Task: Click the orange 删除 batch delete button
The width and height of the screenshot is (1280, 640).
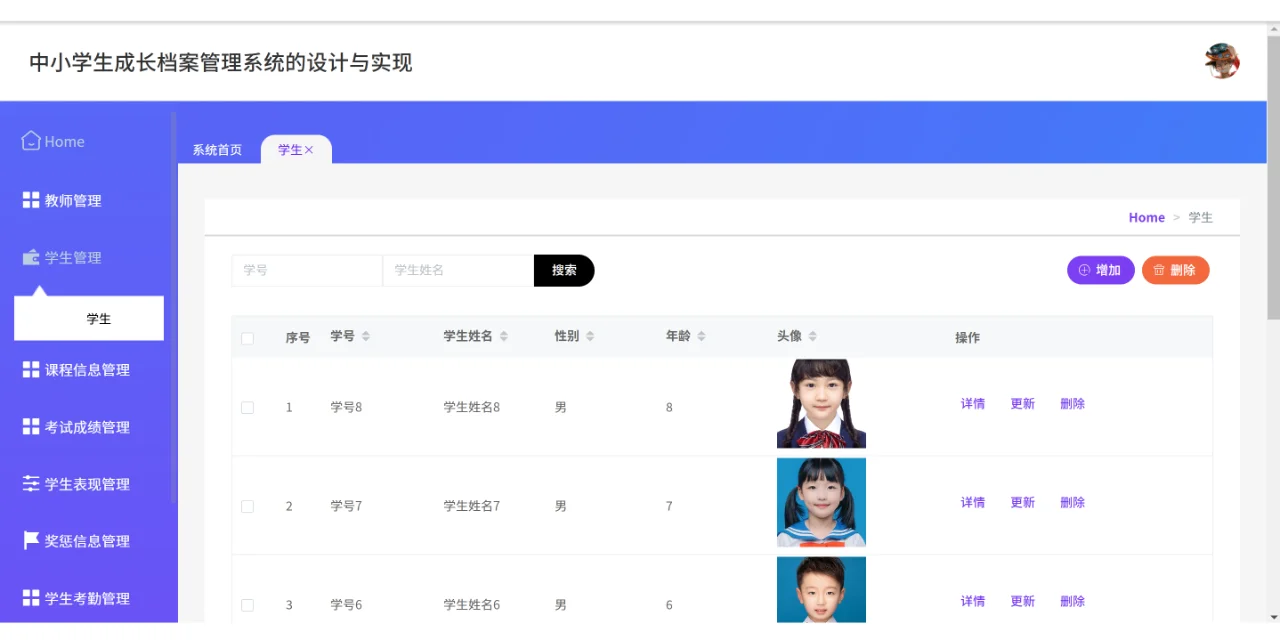Action: (x=1175, y=270)
